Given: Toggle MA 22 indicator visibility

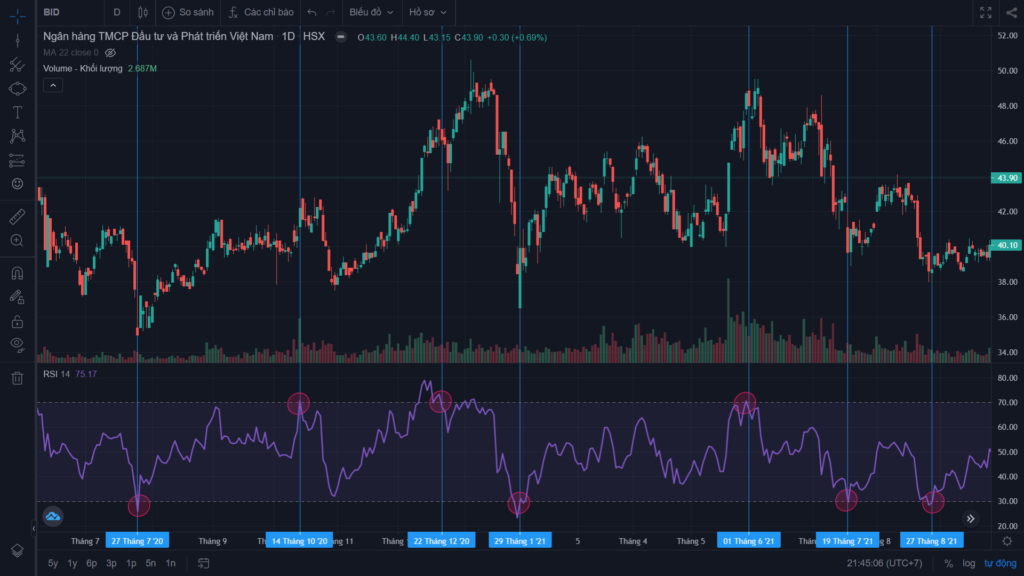Looking at the screenshot, I should 110,53.
